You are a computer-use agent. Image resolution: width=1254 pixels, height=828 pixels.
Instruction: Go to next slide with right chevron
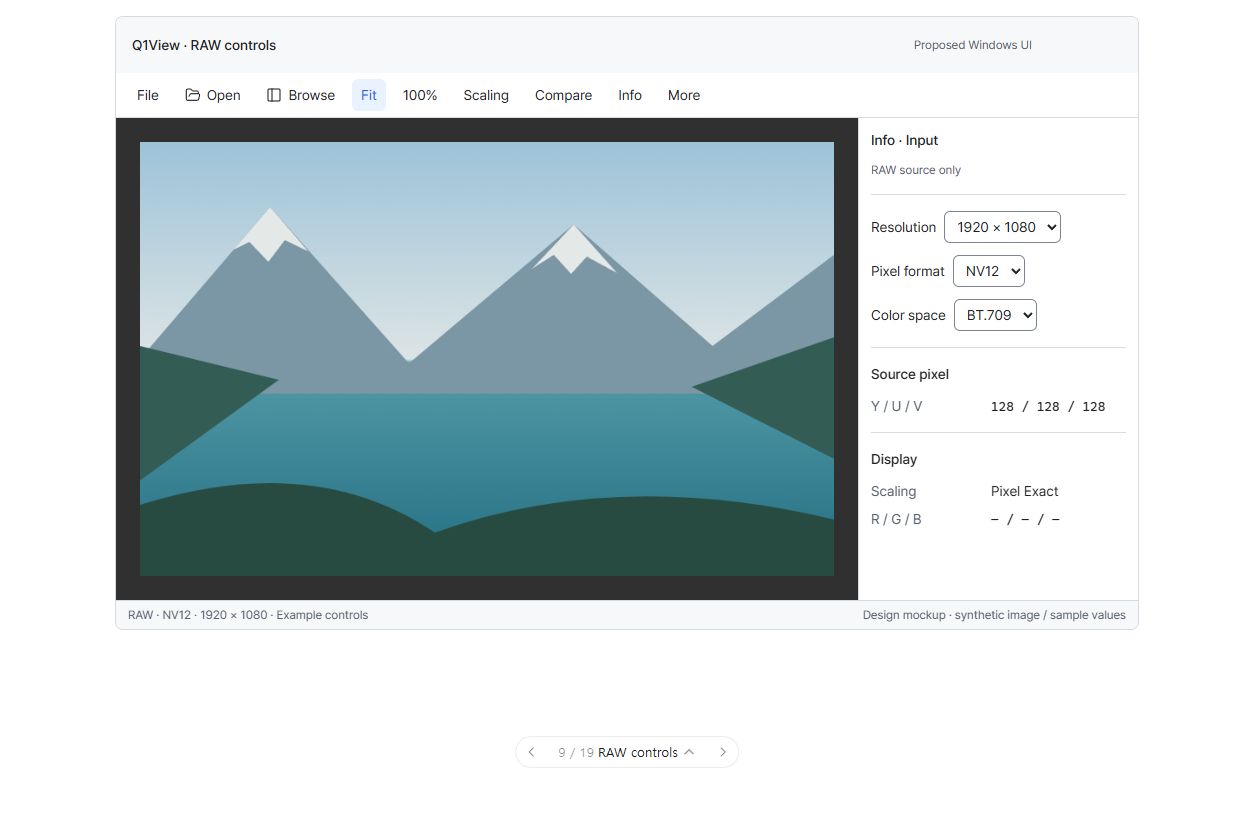pyautogui.click(x=723, y=752)
